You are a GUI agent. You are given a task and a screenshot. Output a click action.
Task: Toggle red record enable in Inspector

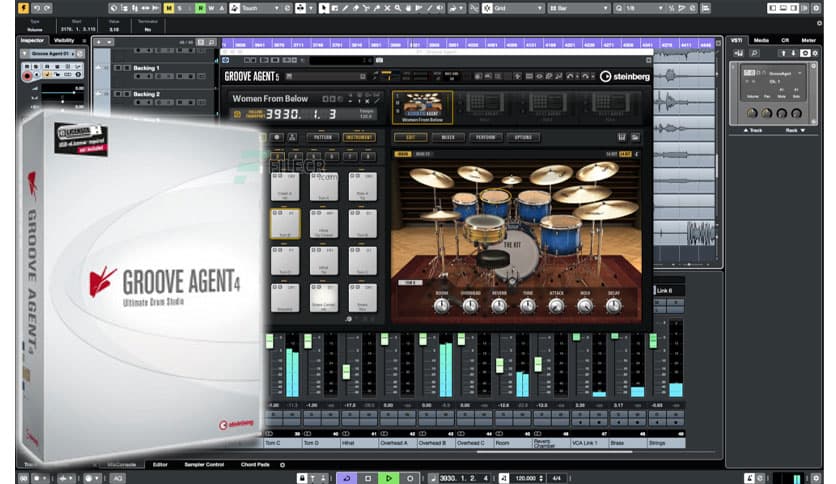(27, 76)
